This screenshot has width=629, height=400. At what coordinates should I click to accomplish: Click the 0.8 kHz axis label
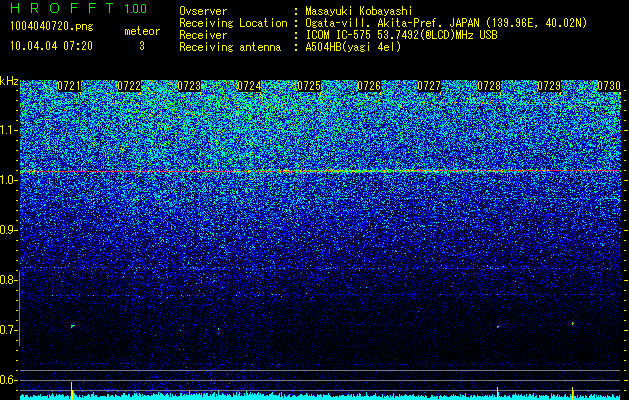point(8,280)
